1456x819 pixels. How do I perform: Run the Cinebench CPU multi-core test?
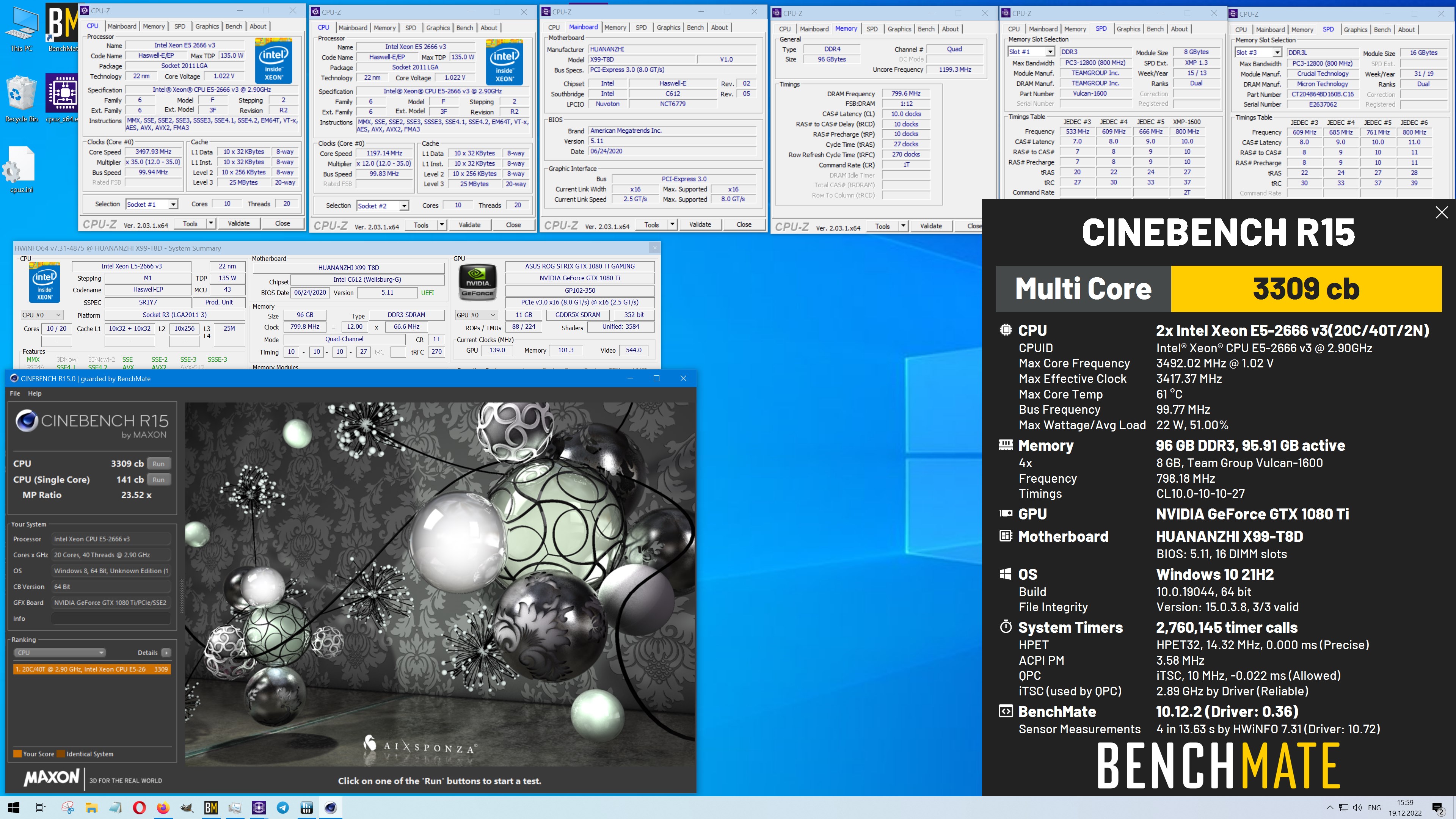pos(158,463)
